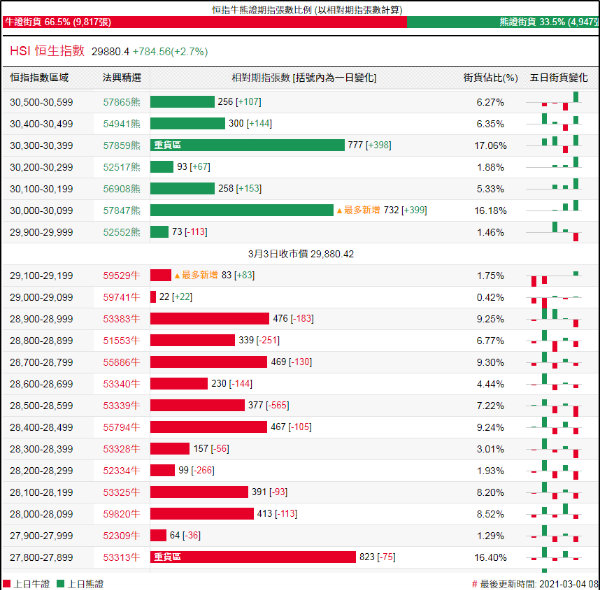Click the HSI 恒生指數 title
Image resolution: width=600 pixels, height=590 pixels.
click(x=47, y=51)
